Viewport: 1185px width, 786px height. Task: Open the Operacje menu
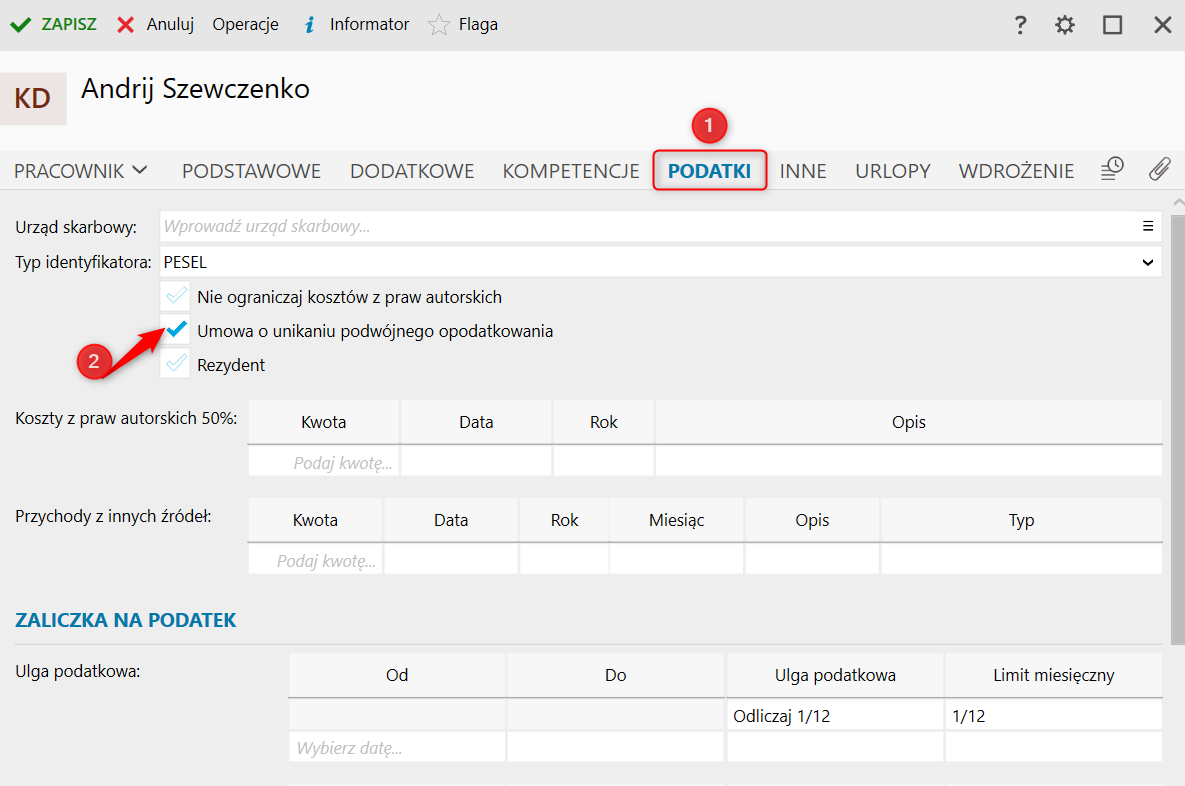[245, 25]
